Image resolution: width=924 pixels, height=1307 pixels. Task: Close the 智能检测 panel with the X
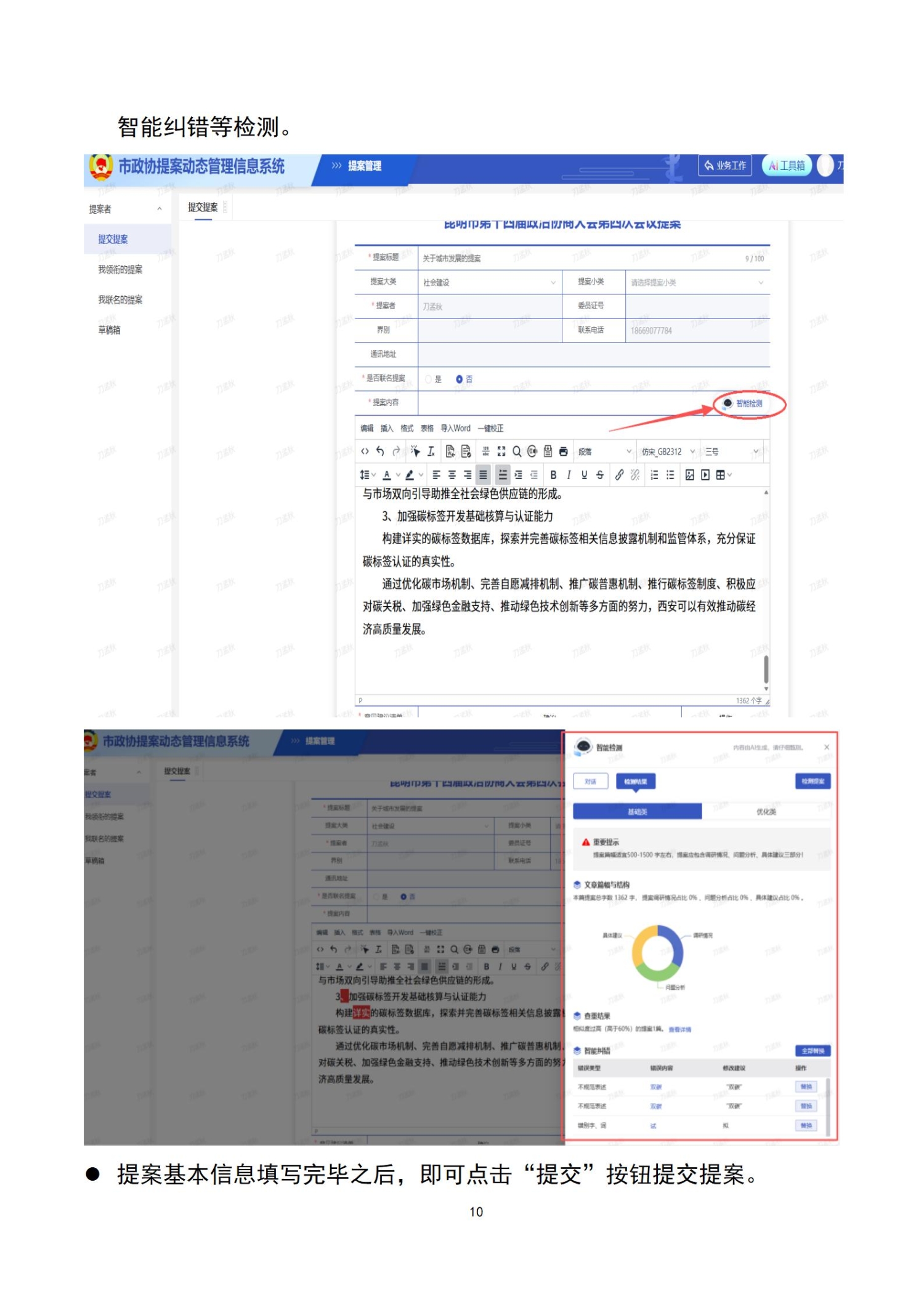tap(827, 747)
